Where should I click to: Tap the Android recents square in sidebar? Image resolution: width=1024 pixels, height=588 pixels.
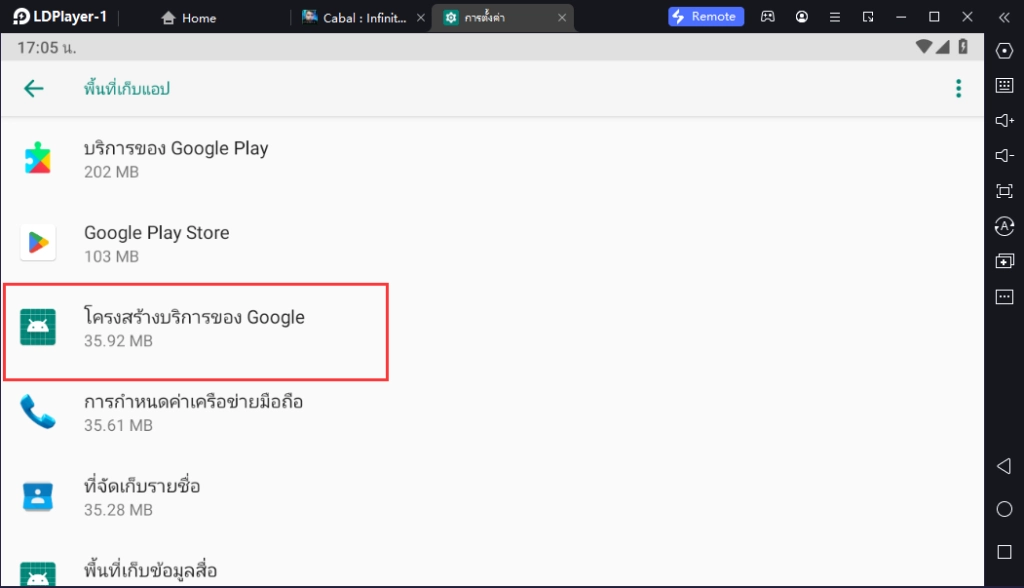pyautogui.click(x=1004, y=552)
